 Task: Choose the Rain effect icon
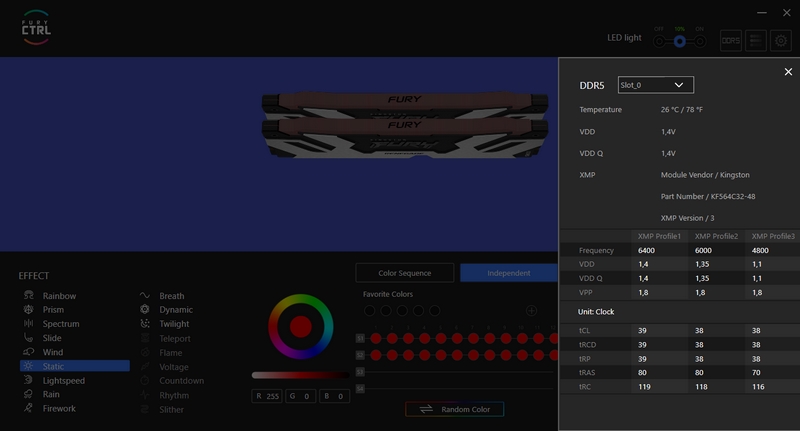click(x=29, y=394)
